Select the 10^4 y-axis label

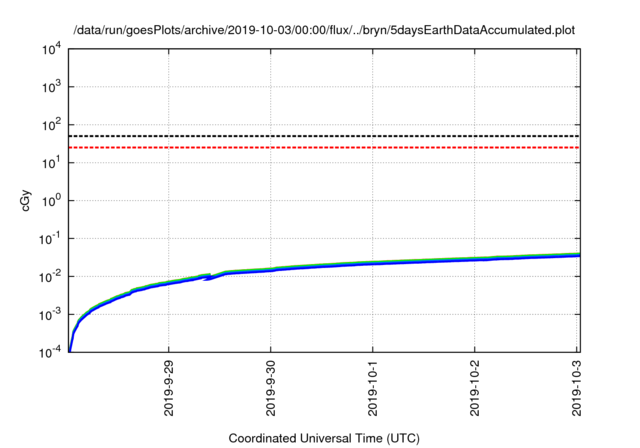click(51, 49)
